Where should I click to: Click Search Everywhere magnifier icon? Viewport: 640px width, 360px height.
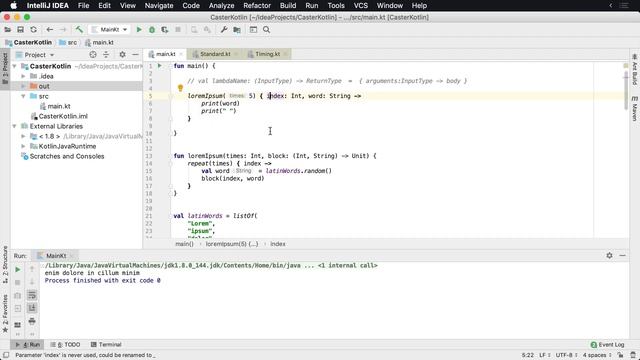[x=267, y=30]
